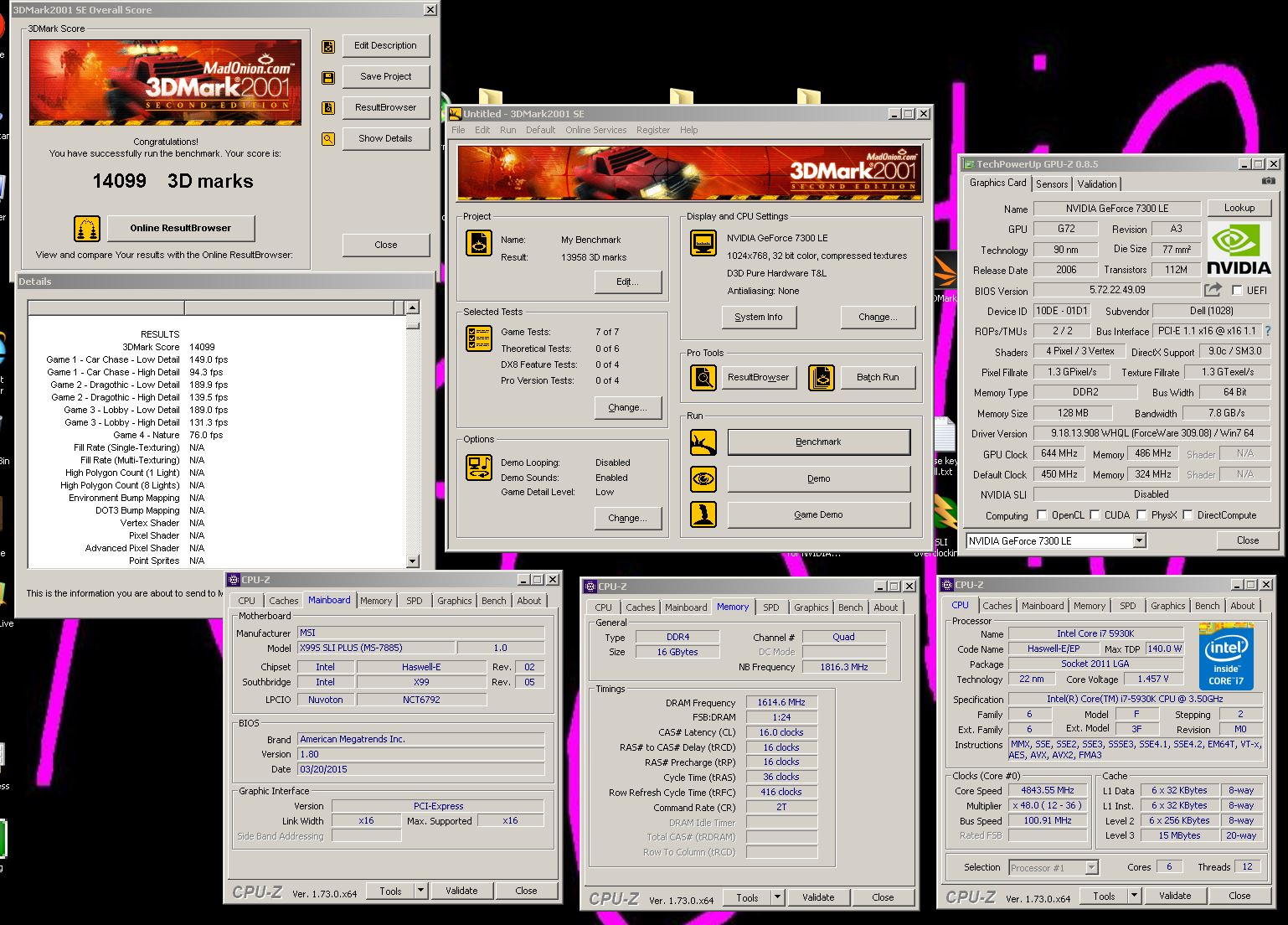The width and height of the screenshot is (1288, 925).
Task: Click Change... button under Selected Tests
Action: [x=627, y=407]
